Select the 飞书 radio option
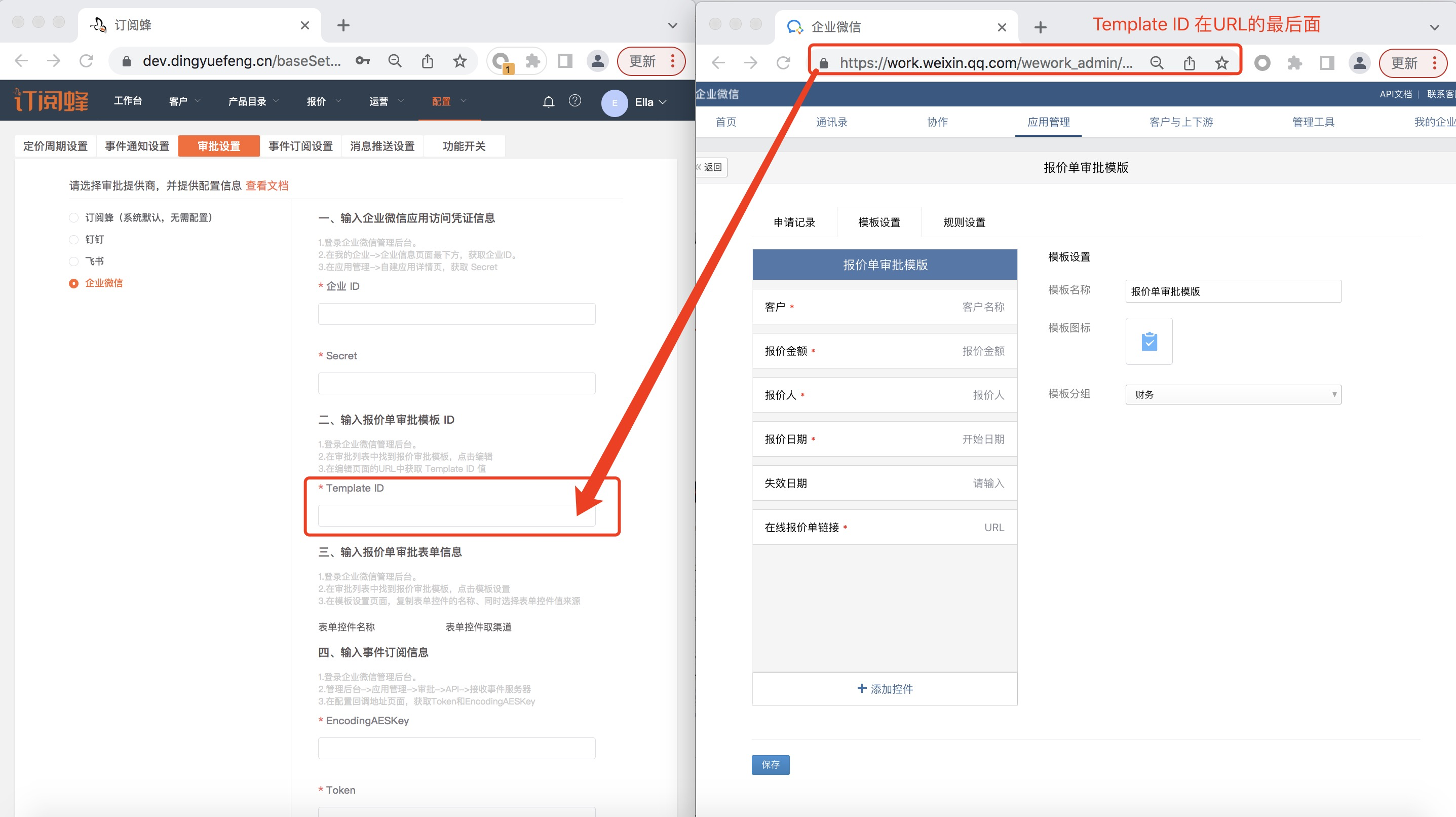 (74, 261)
